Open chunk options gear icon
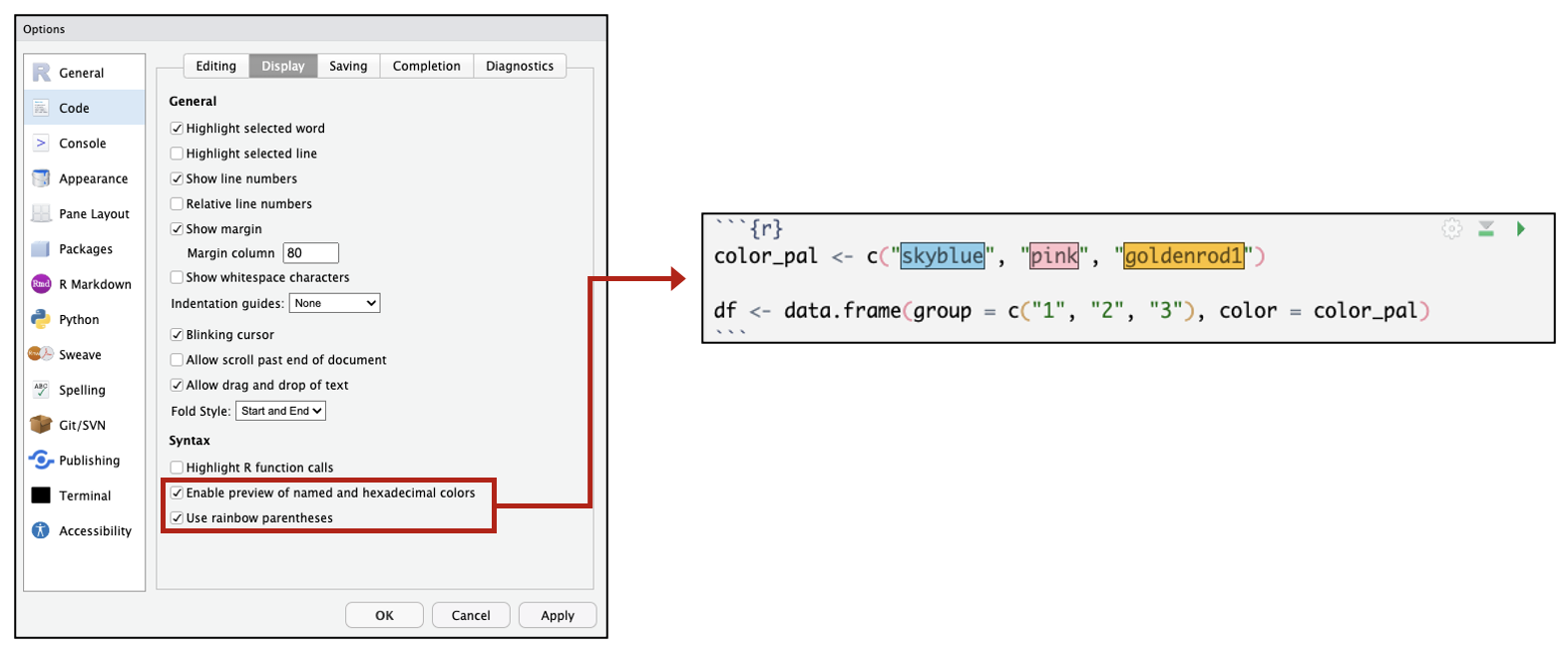This screenshot has width=1568, height=654. [1451, 229]
